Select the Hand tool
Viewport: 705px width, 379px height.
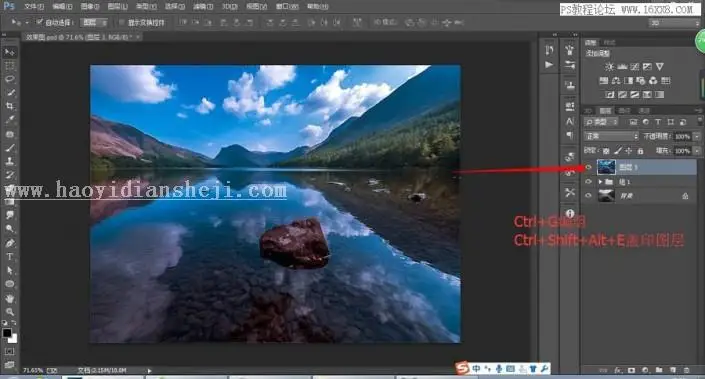click(x=9, y=298)
